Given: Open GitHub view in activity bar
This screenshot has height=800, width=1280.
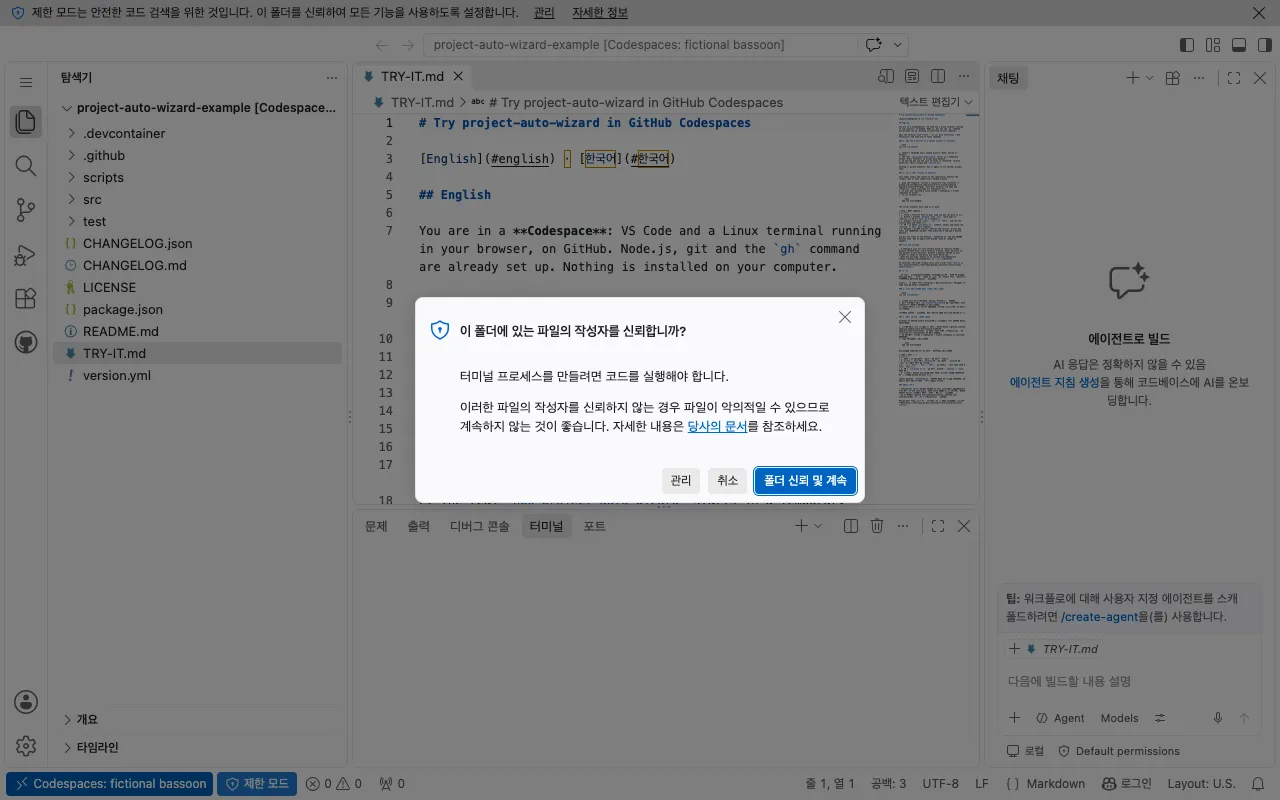Looking at the screenshot, I should (x=26, y=342).
